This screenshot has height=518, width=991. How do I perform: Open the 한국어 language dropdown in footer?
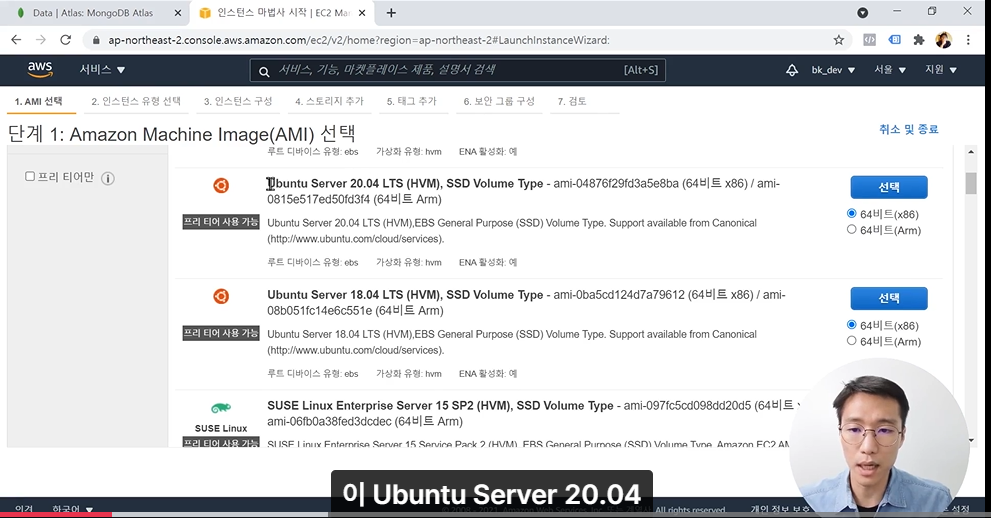73,509
